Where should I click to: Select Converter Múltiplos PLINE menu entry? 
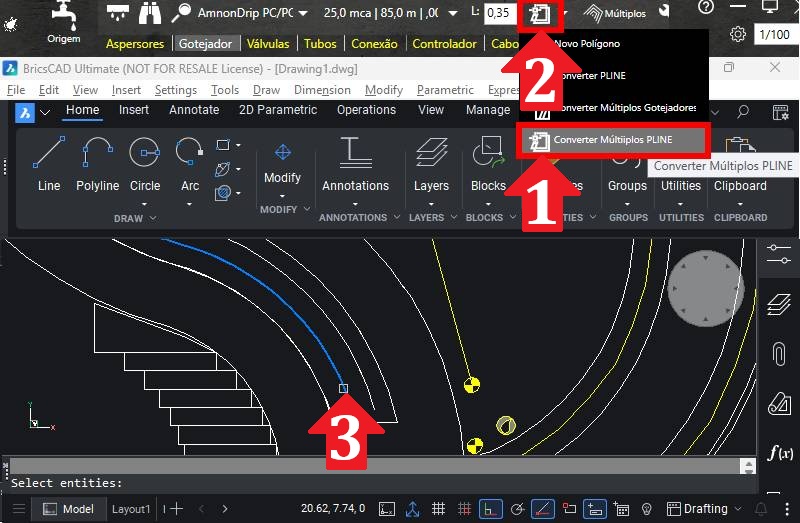coord(612,141)
